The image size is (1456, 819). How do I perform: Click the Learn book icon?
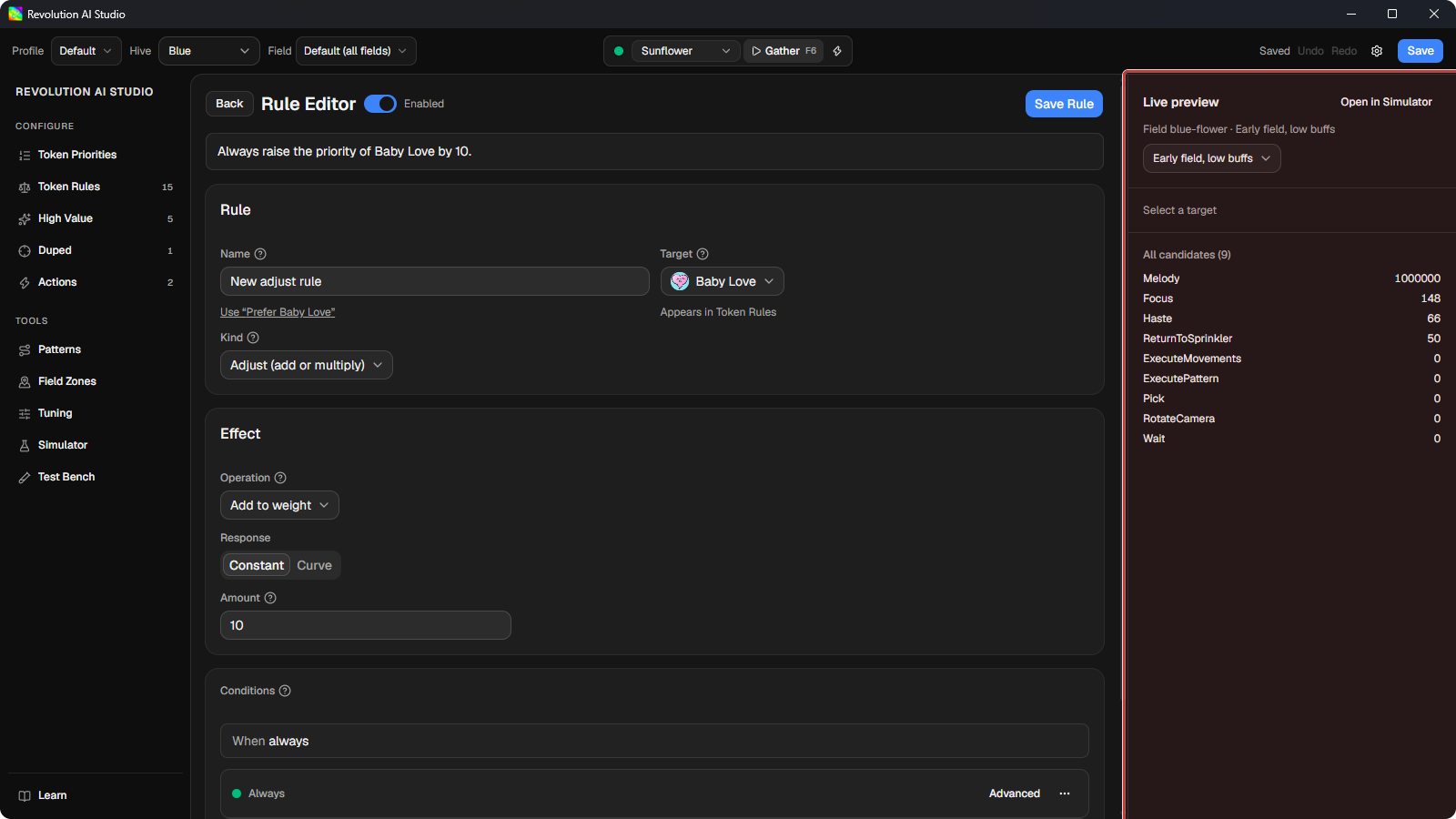[25, 796]
